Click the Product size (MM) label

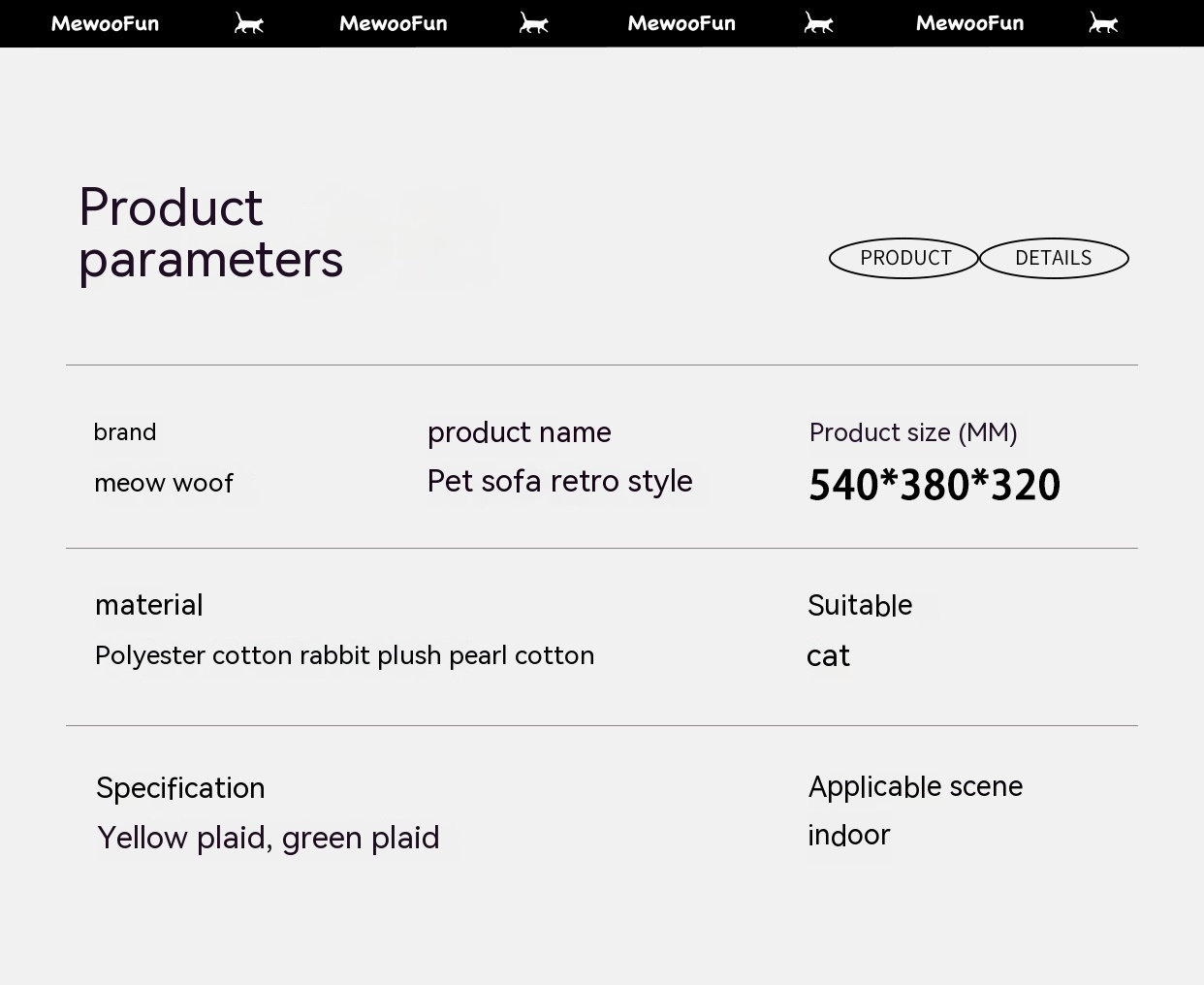pos(913,432)
